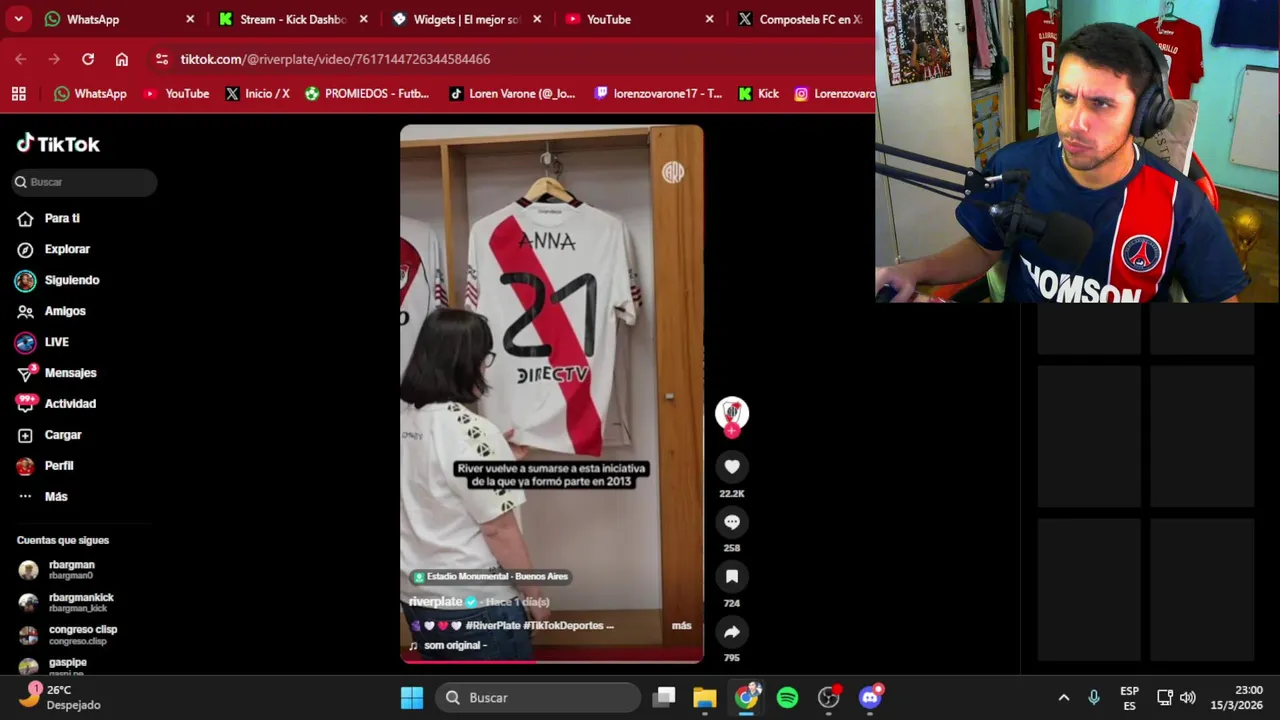Expand Más options in TikTok sidebar

click(56, 497)
